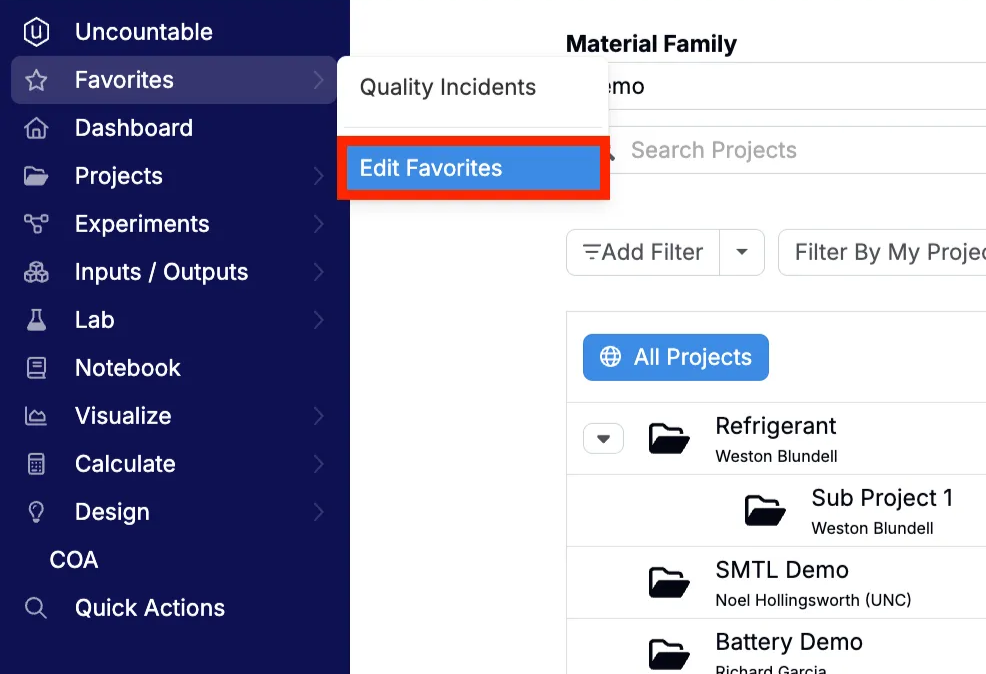This screenshot has height=674, width=986.
Task: Click the Inputs / Outputs cubes icon
Action: 36,272
